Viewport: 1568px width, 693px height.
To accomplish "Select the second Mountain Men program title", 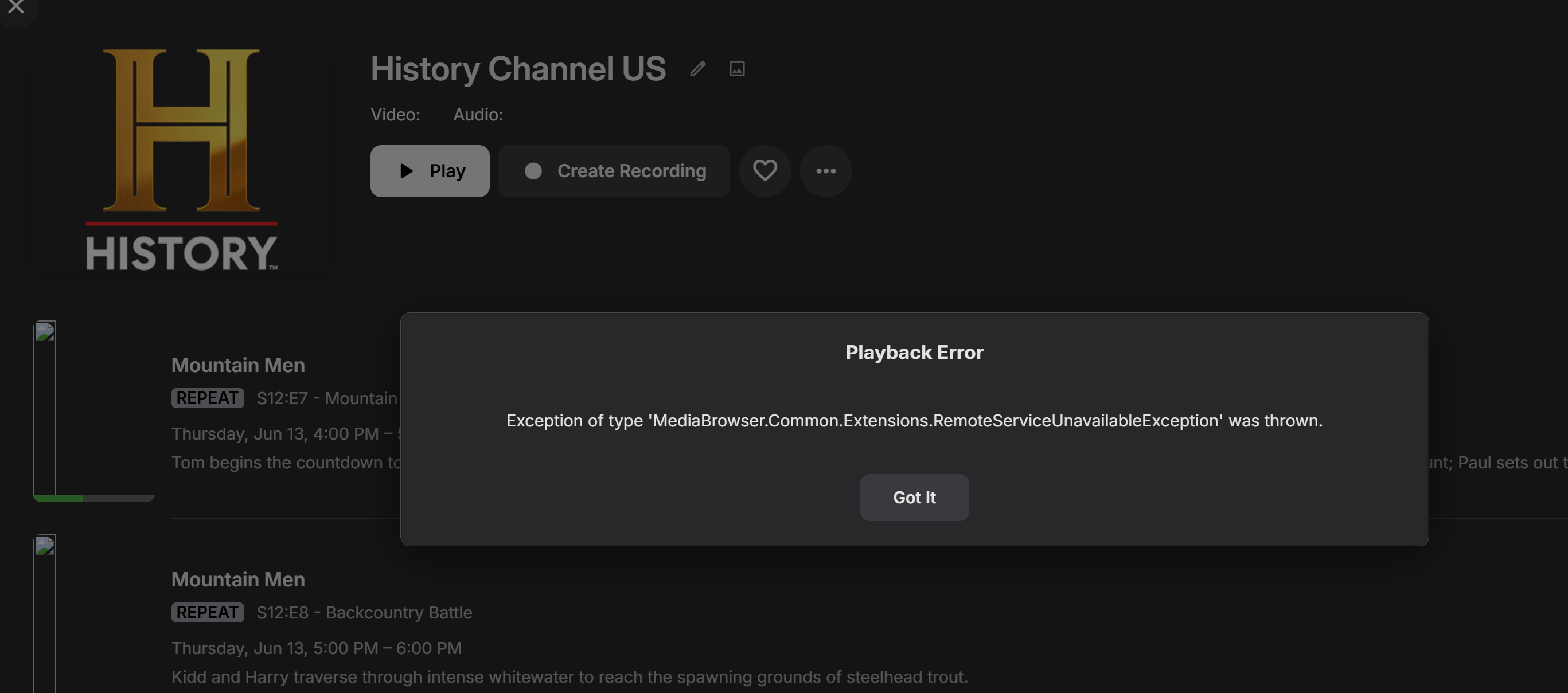I will tap(238, 580).
